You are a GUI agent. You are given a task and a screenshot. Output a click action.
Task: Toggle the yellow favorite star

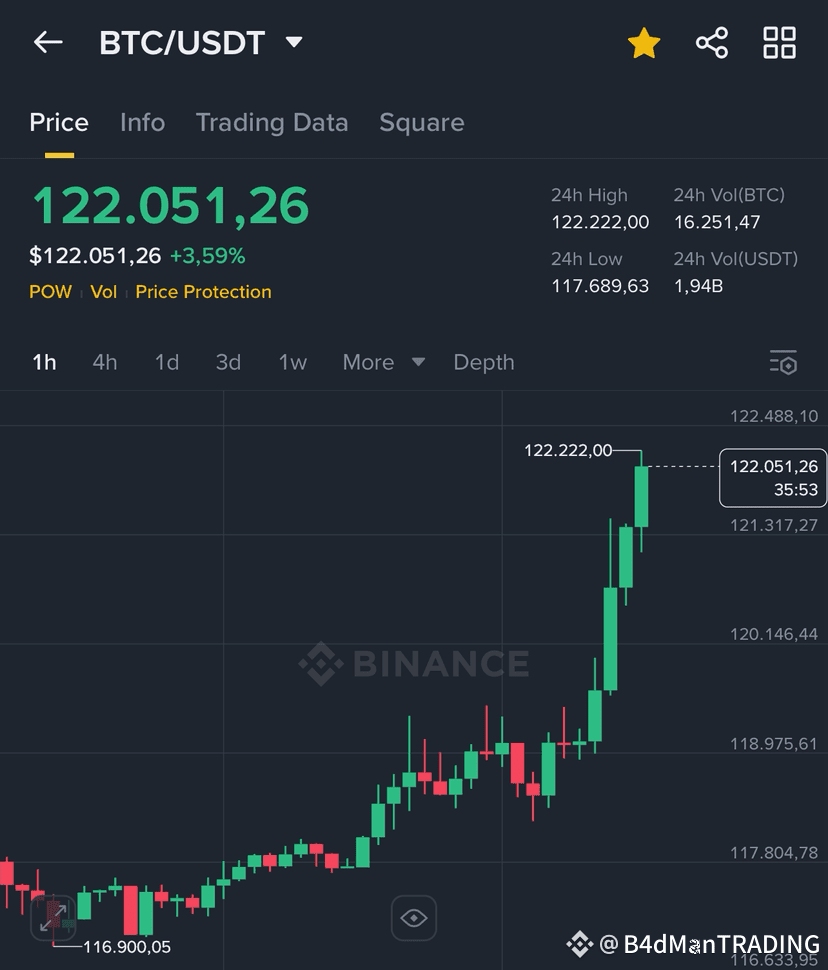coord(644,43)
